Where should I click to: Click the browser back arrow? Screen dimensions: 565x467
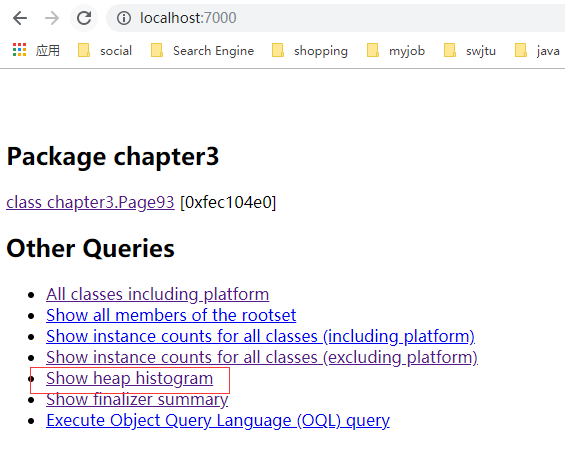(20, 18)
